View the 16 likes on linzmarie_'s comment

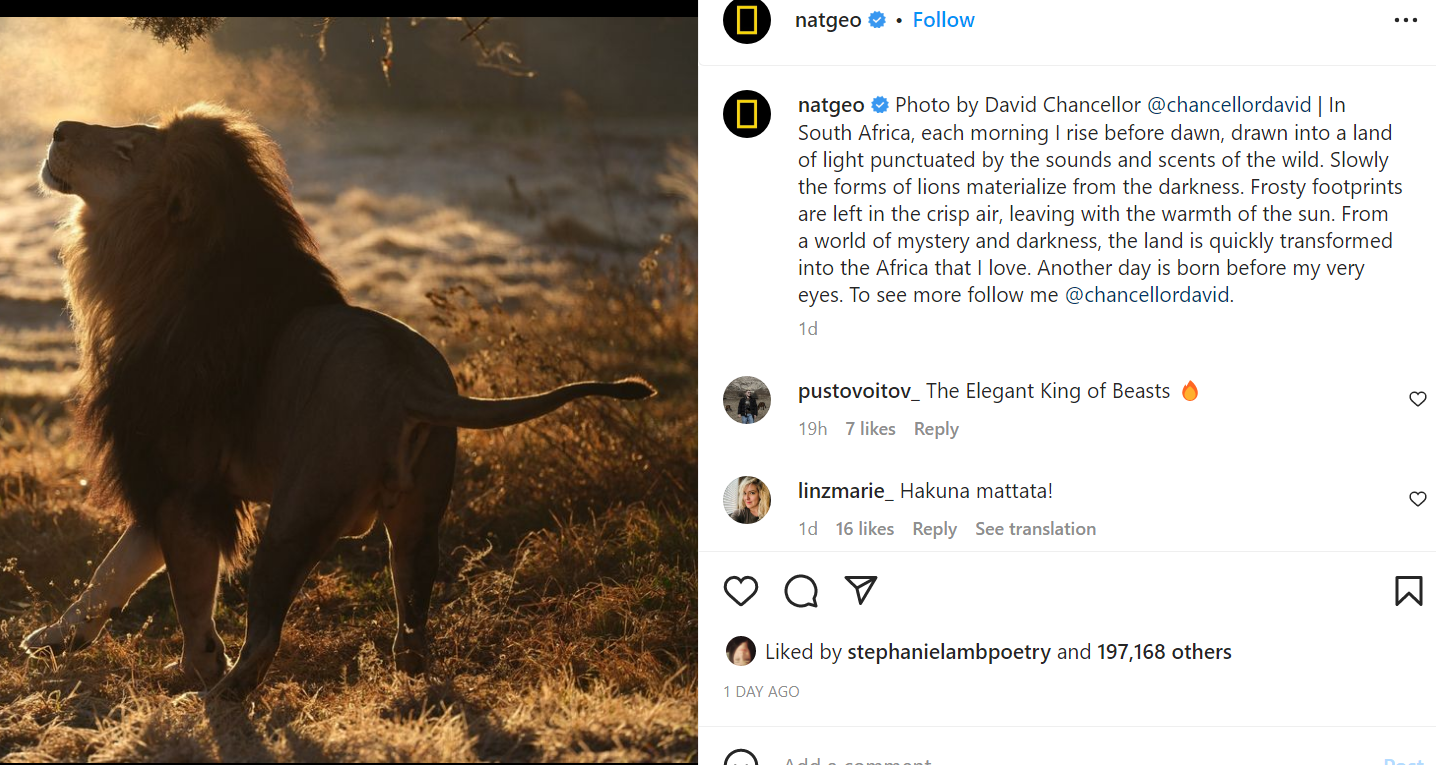pos(865,529)
